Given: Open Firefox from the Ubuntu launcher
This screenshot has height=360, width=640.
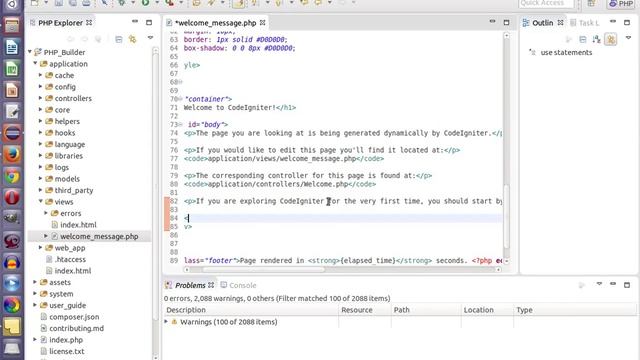Looking at the screenshot, I should click(x=12, y=155).
